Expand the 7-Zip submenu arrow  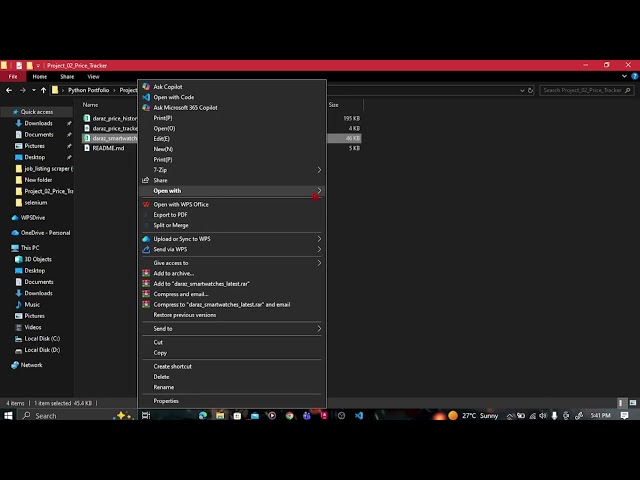(319, 170)
